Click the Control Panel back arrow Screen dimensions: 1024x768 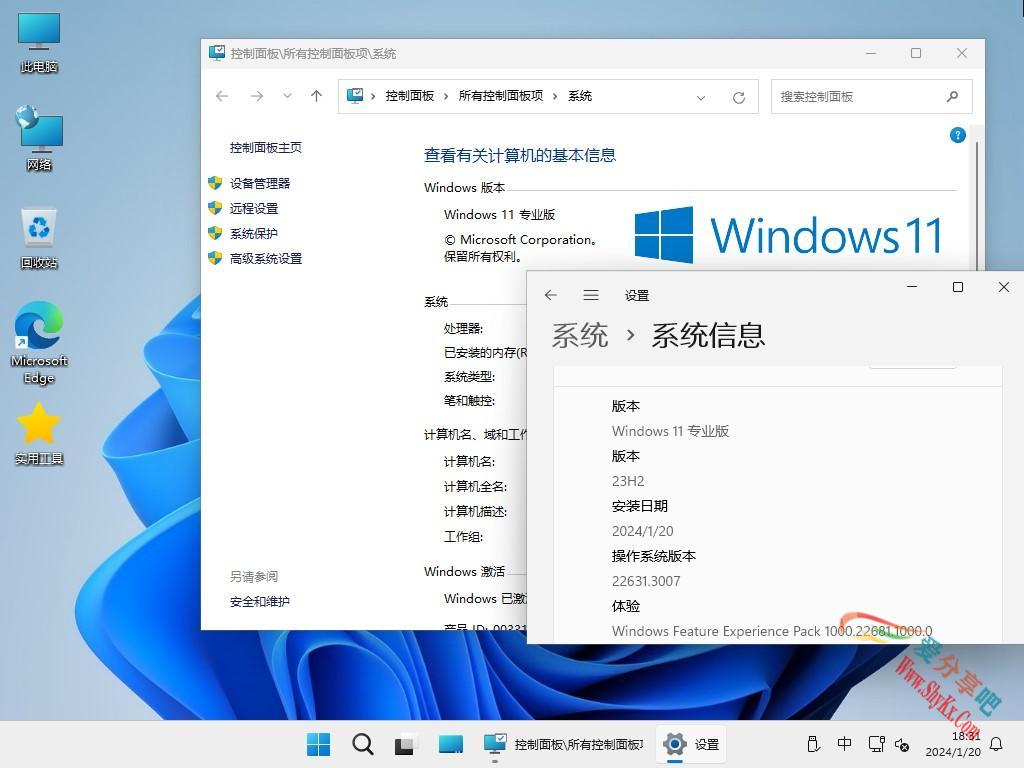pos(222,97)
